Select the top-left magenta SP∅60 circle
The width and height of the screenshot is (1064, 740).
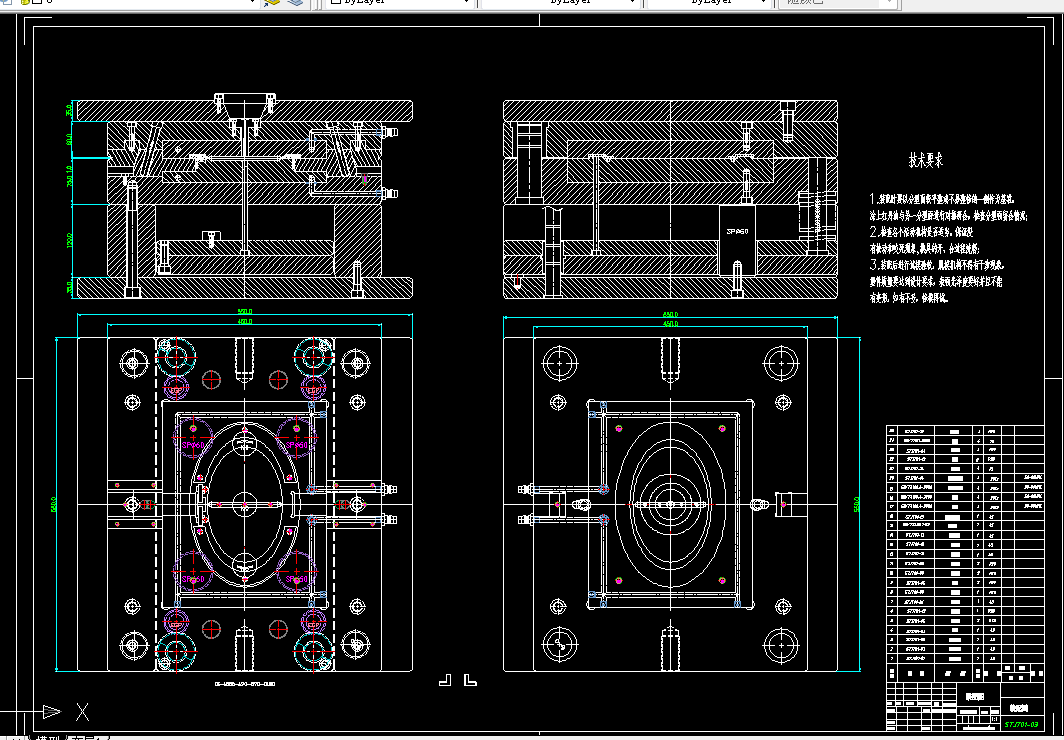(x=193, y=438)
